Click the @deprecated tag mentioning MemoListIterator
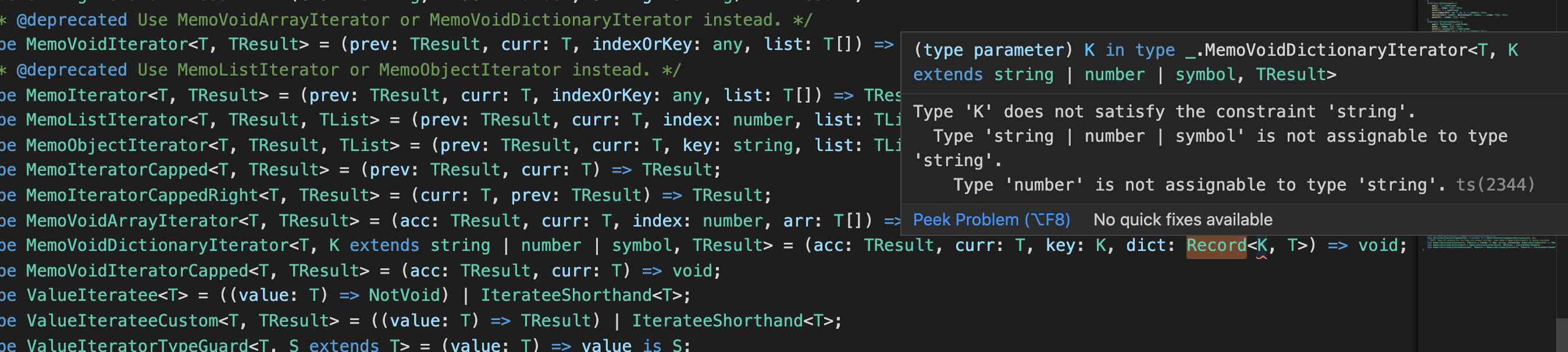Viewport: 1568px width, 352px height. (x=72, y=70)
